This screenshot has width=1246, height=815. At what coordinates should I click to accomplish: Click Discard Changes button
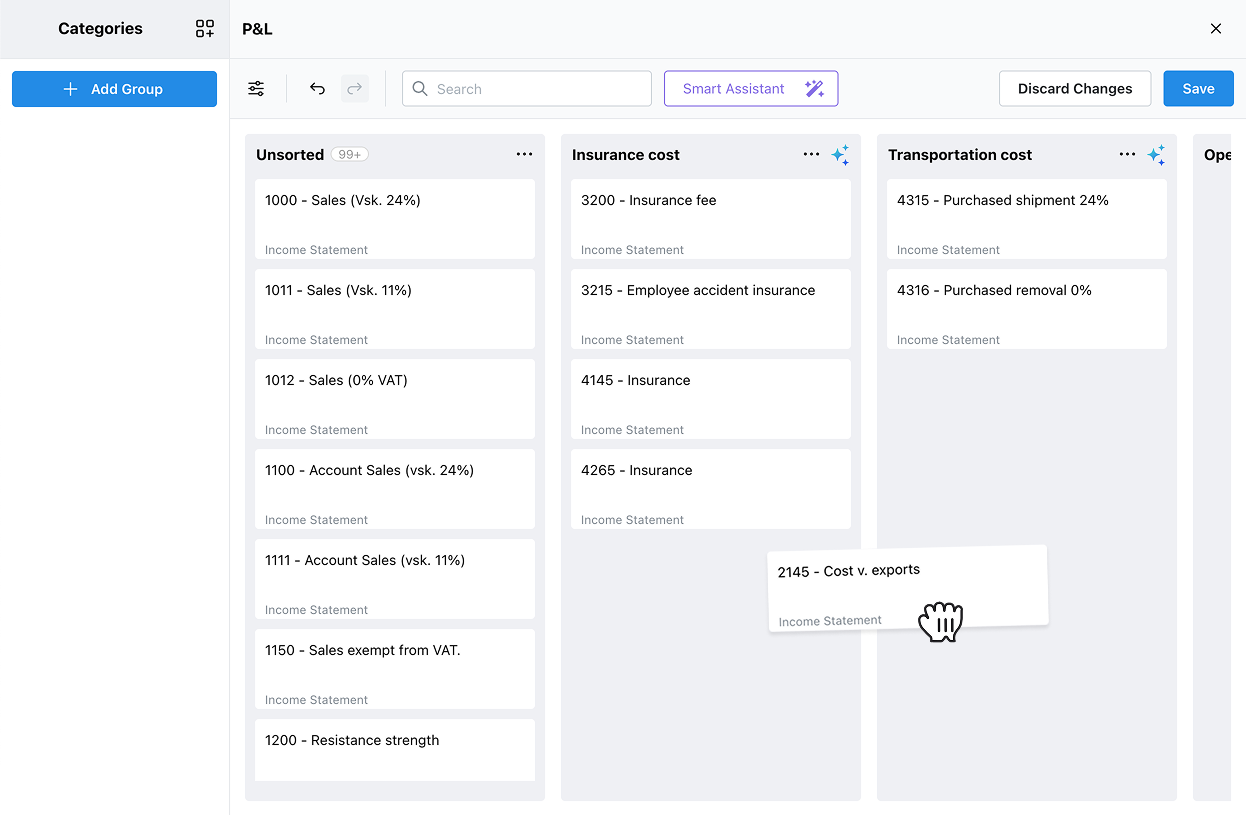pos(1075,89)
